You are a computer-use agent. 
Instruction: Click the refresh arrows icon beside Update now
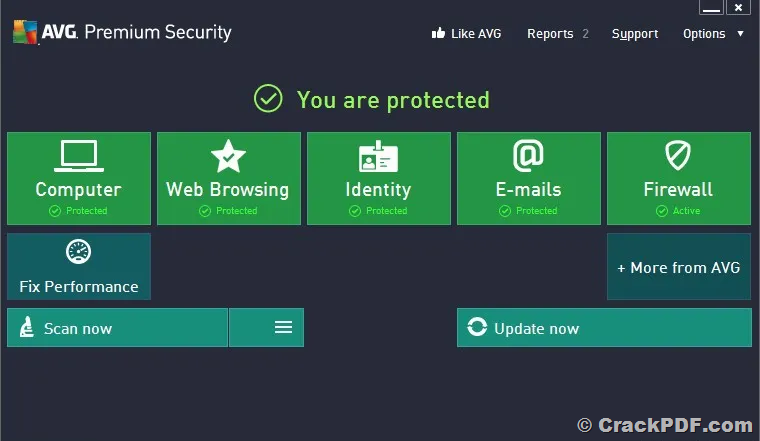(477, 327)
